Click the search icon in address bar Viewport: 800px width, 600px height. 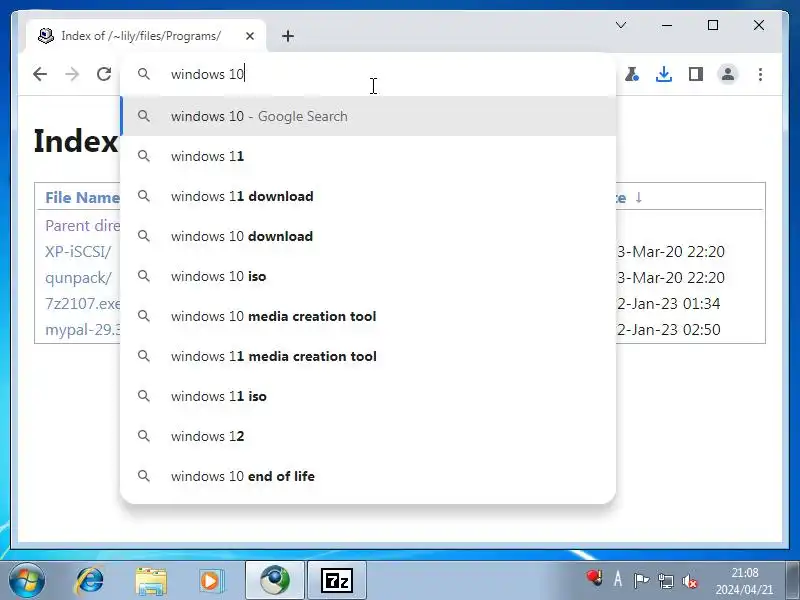click(x=144, y=74)
